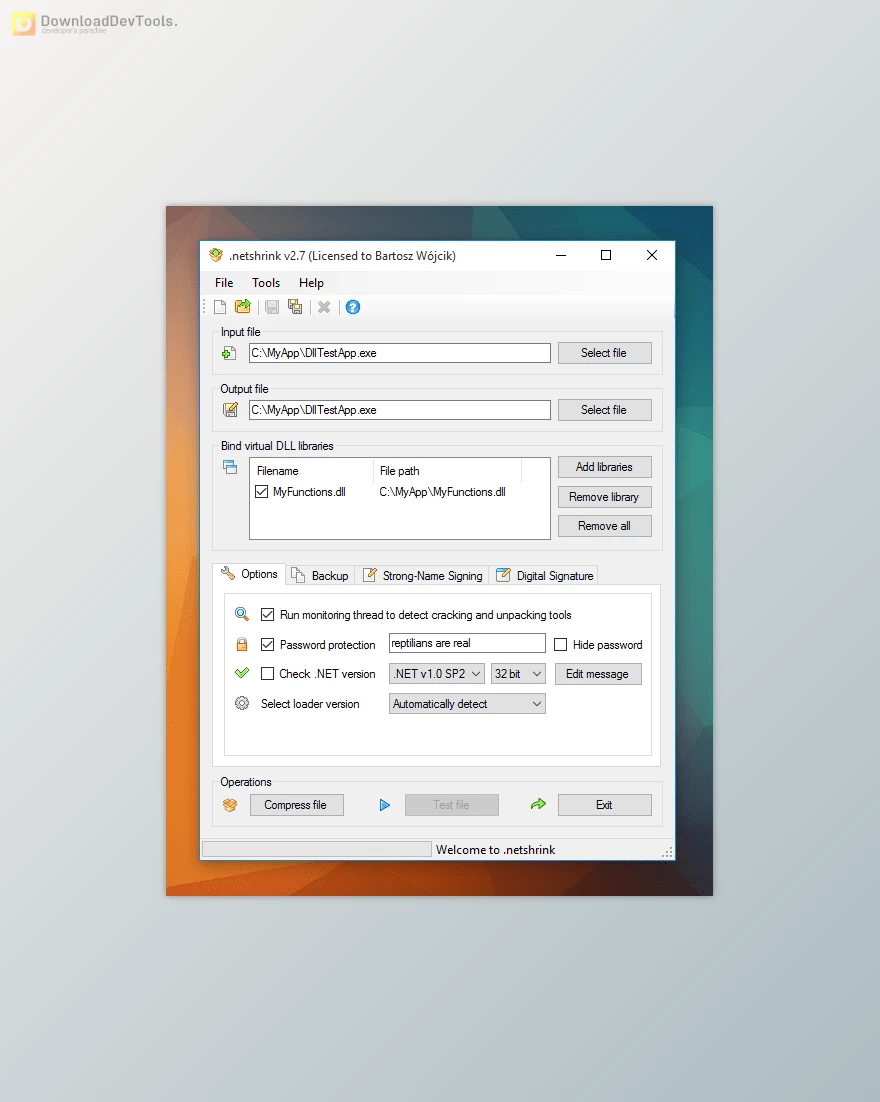Click Select file for Output file
The width and height of the screenshot is (880, 1102).
(604, 410)
